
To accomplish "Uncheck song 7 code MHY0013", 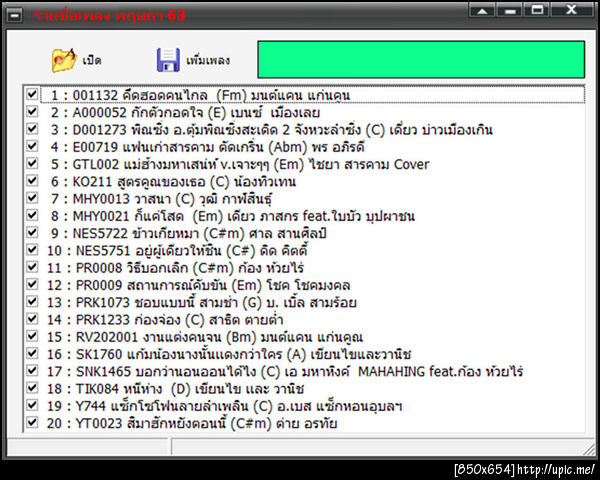I will pos(32,198).
